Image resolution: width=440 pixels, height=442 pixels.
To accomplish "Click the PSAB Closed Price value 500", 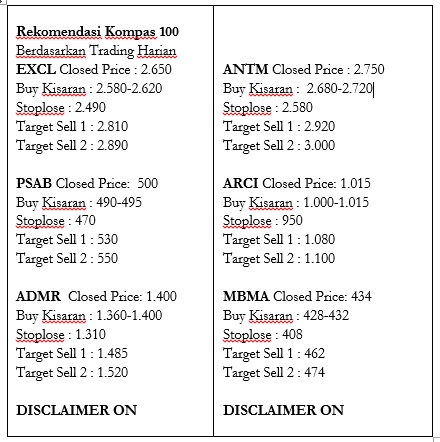I will click(148, 183).
